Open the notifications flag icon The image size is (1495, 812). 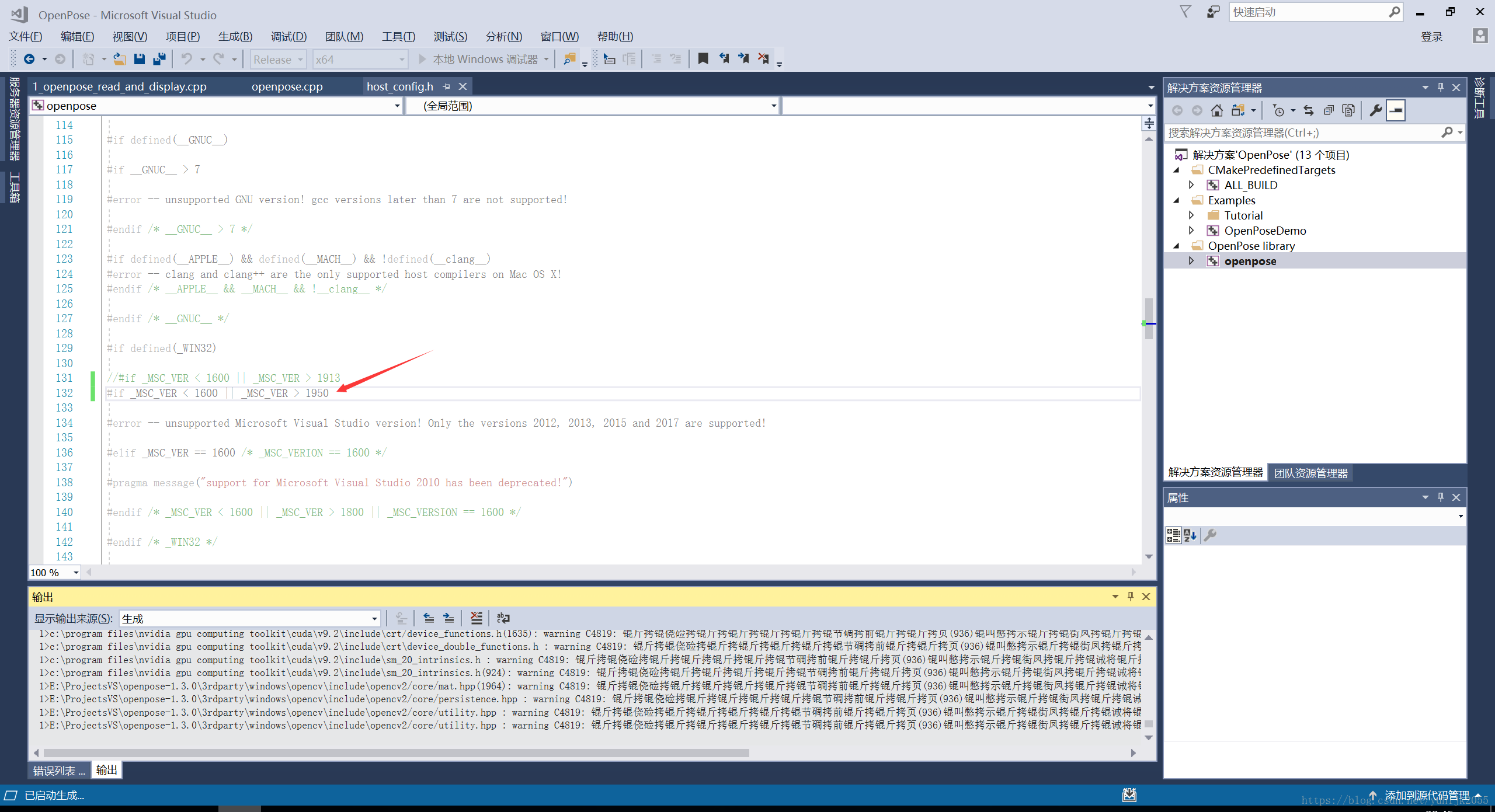[x=1185, y=12]
